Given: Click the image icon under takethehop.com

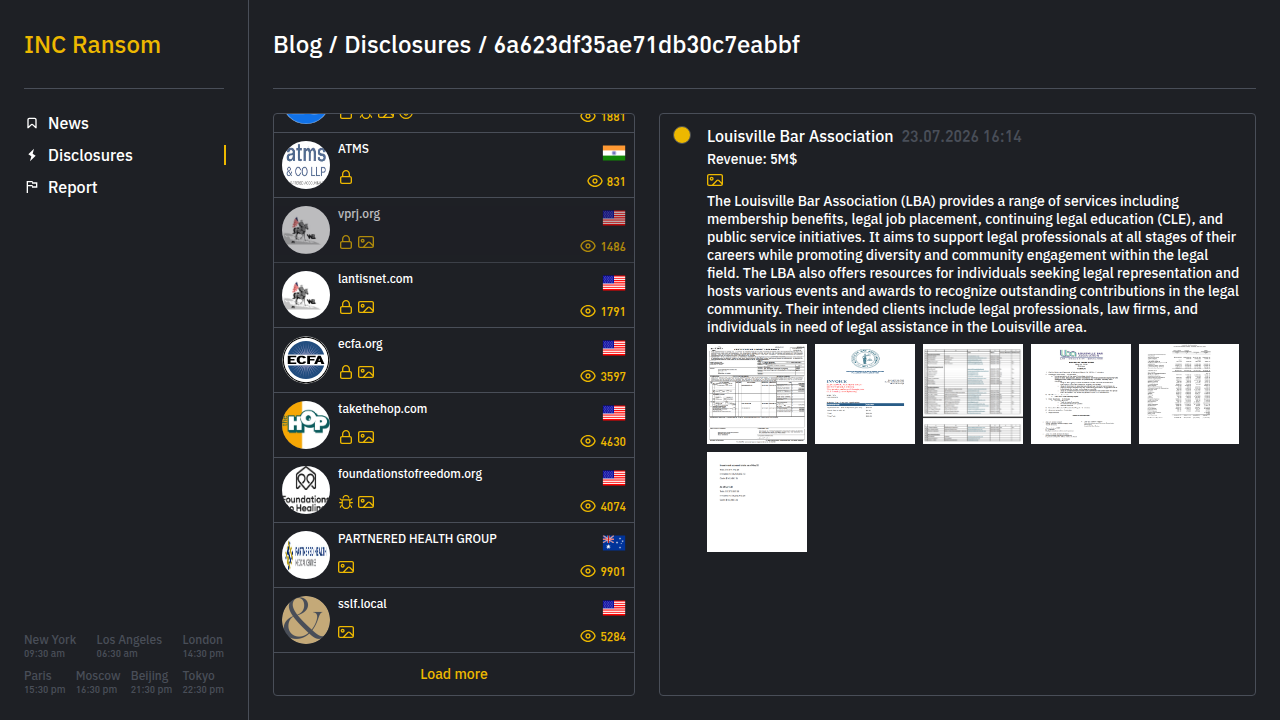Looking at the screenshot, I should pyautogui.click(x=366, y=437).
